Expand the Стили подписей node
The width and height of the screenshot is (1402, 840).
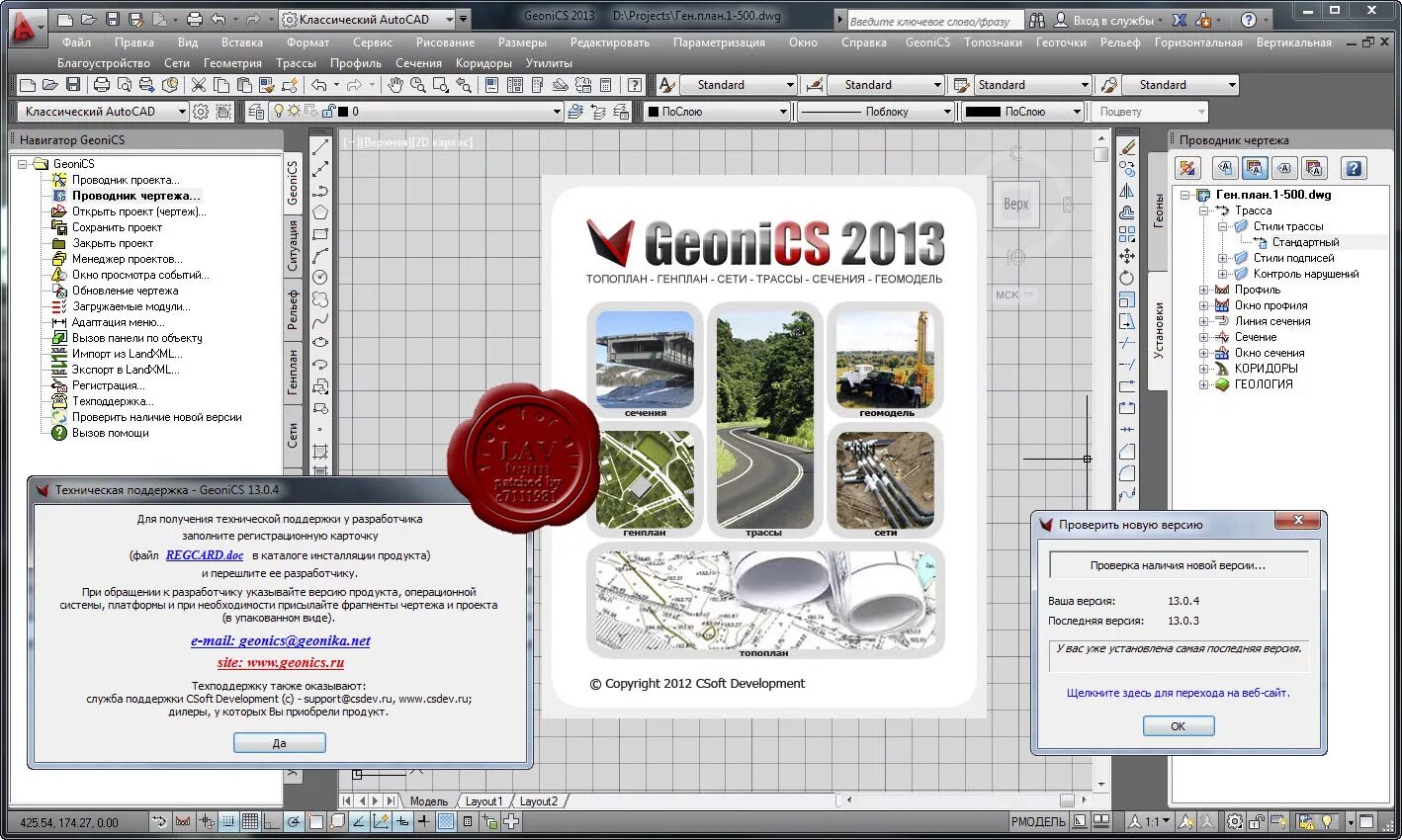pyautogui.click(x=1223, y=258)
